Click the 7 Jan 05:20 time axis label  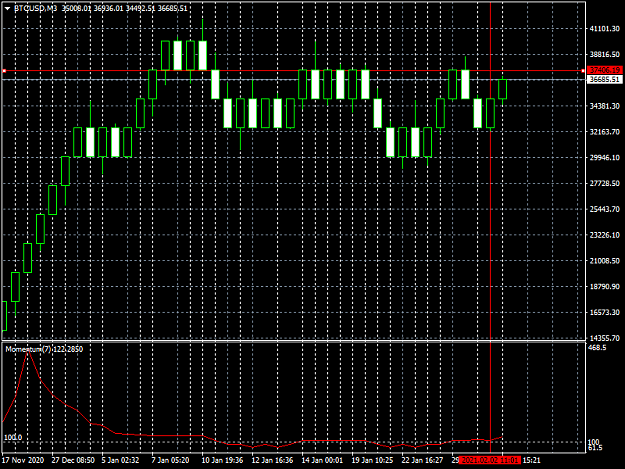pos(170,460)
